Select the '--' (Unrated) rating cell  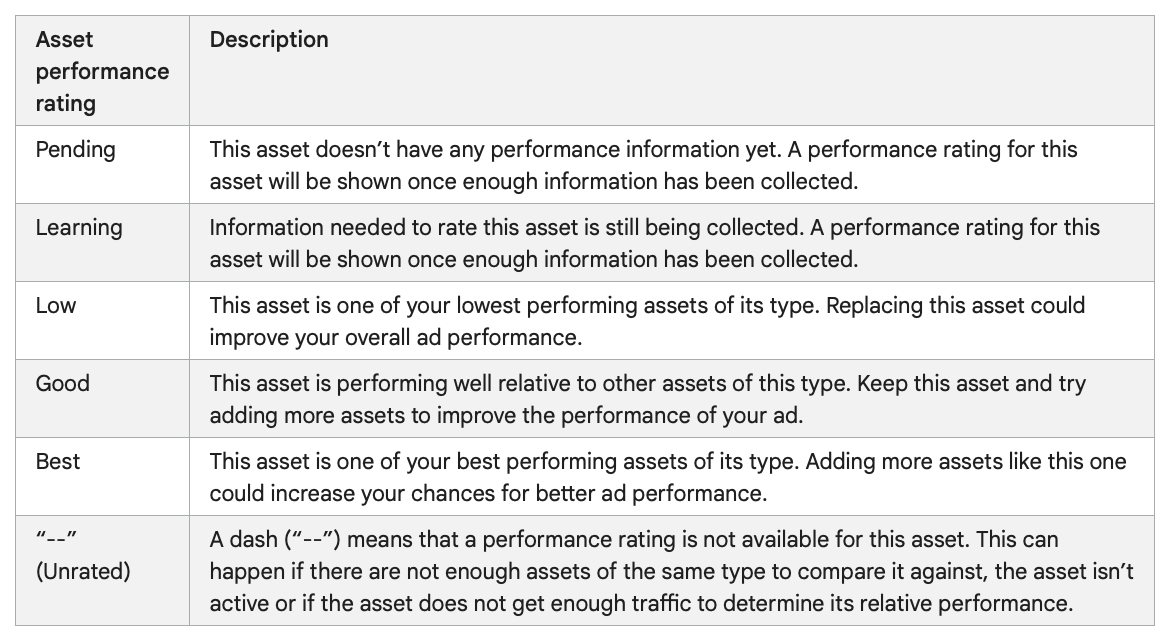pos(103,570)
